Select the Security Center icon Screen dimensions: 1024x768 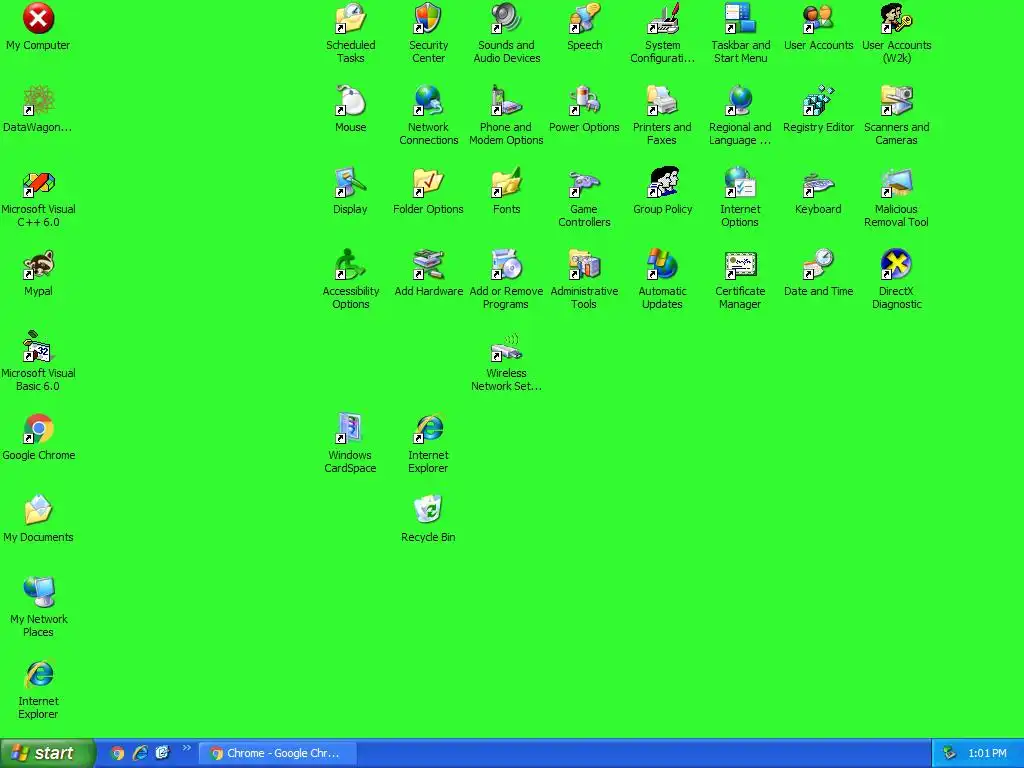428,18
